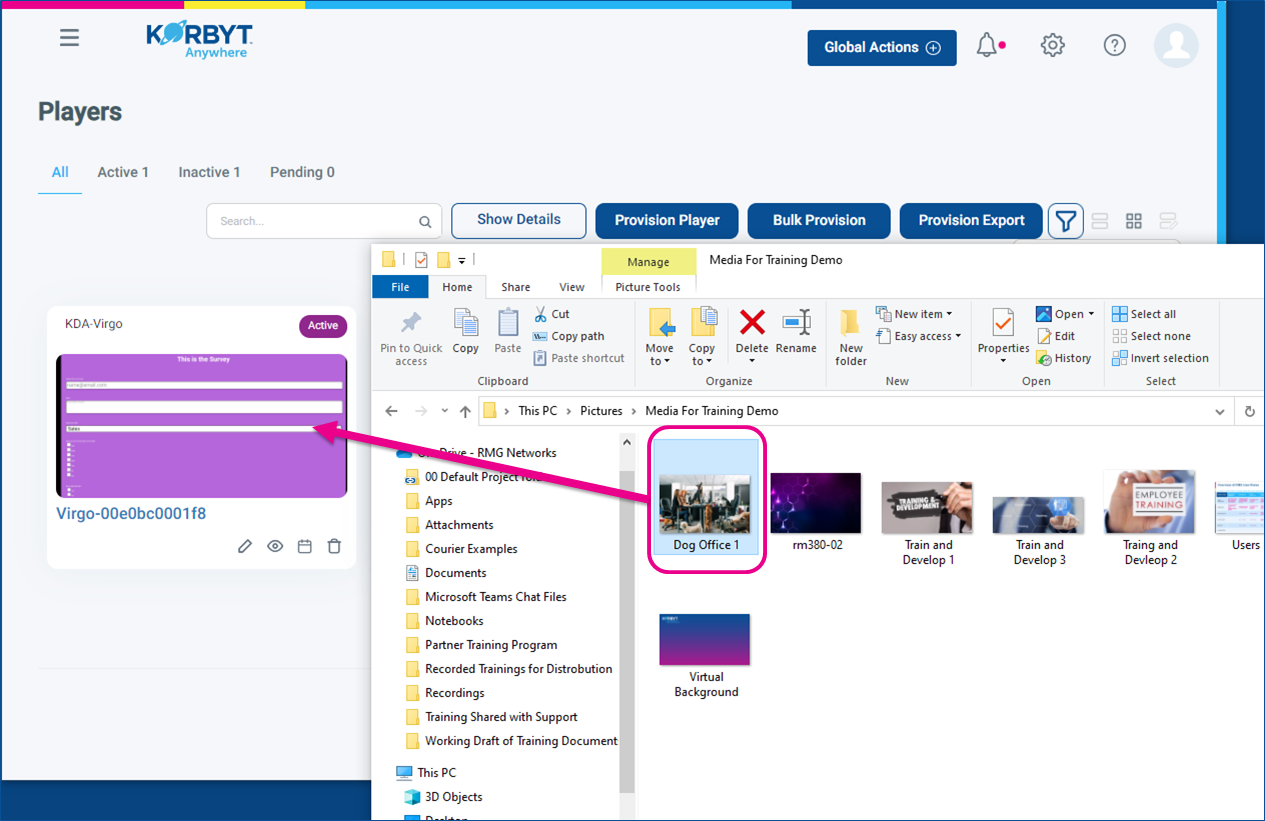The height and width of the screenshot is (821, 1265).
Task: Click the Show Details button
Action: click(518, 220)
